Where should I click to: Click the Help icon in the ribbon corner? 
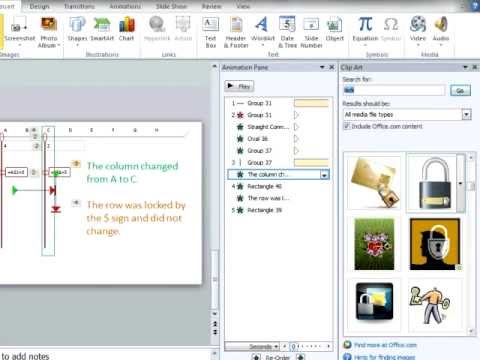475,5
